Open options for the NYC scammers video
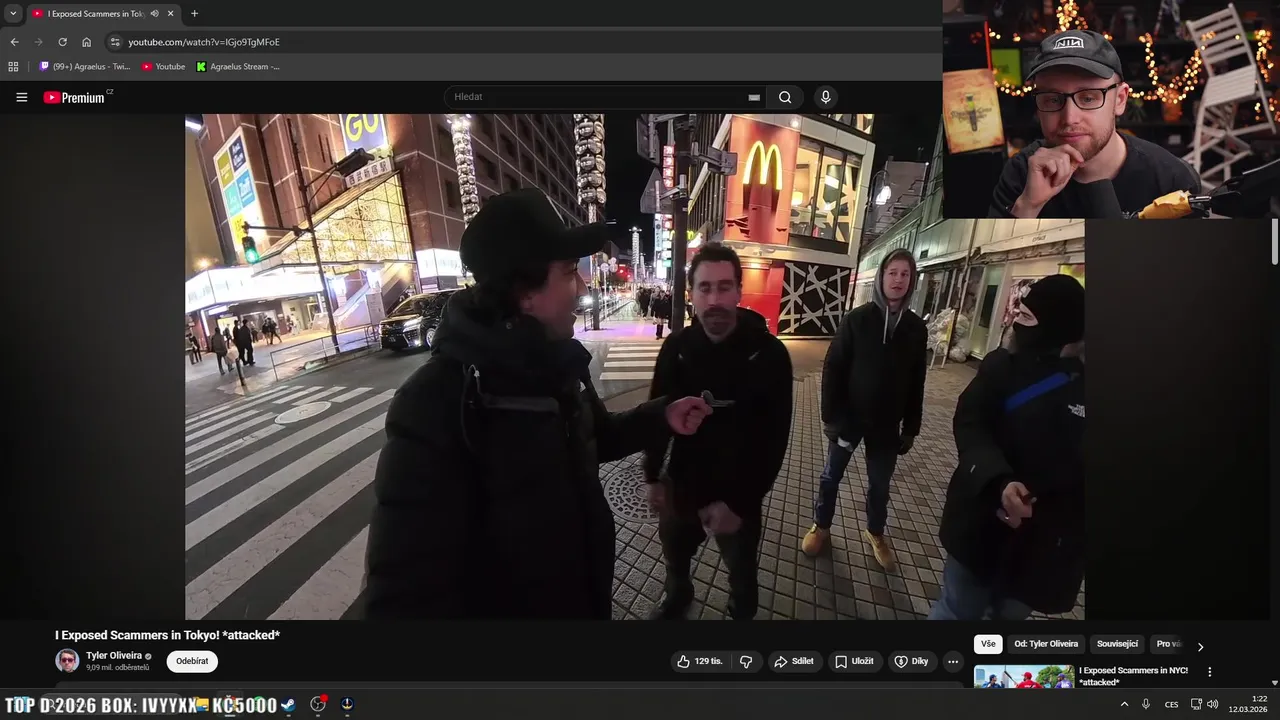Viewport: 1280px width, 720px height. click(1209, 672)
